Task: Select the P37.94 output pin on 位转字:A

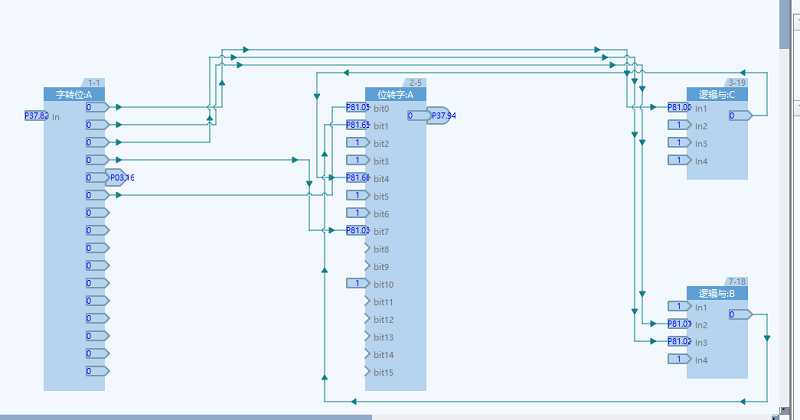Action: (441, 116)
